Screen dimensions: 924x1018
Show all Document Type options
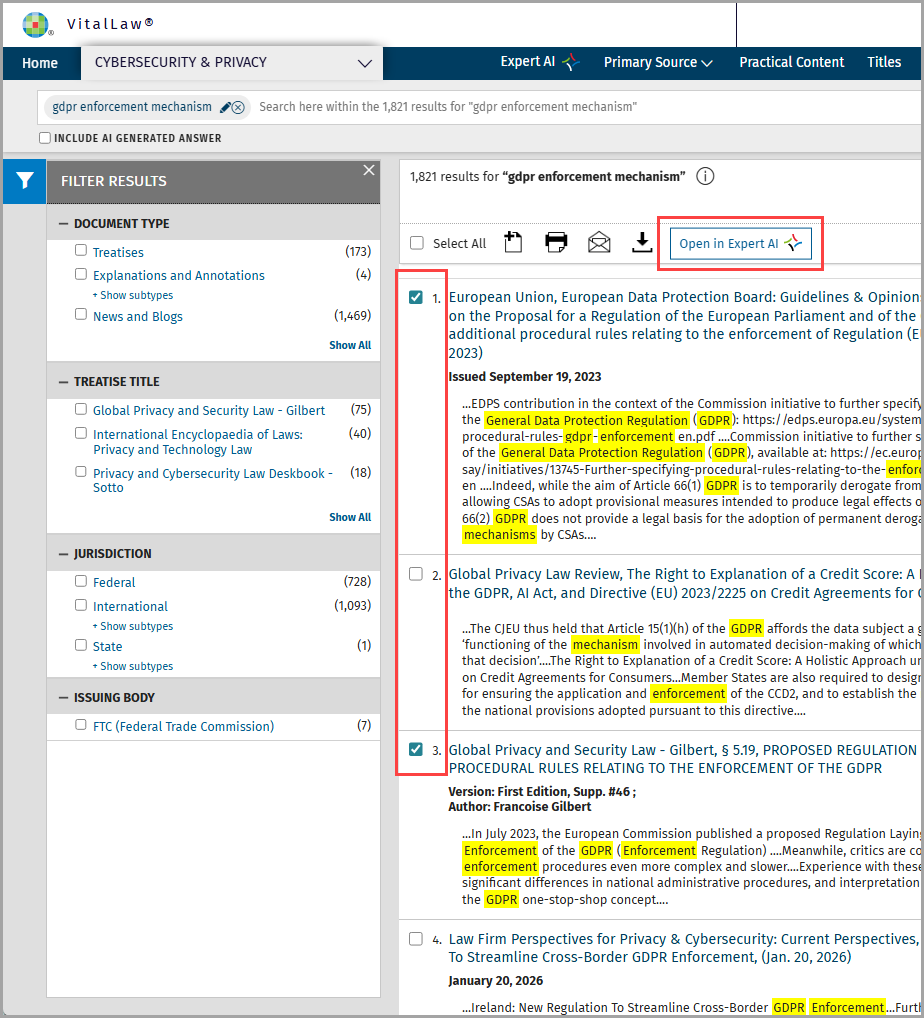coord(350,345)
